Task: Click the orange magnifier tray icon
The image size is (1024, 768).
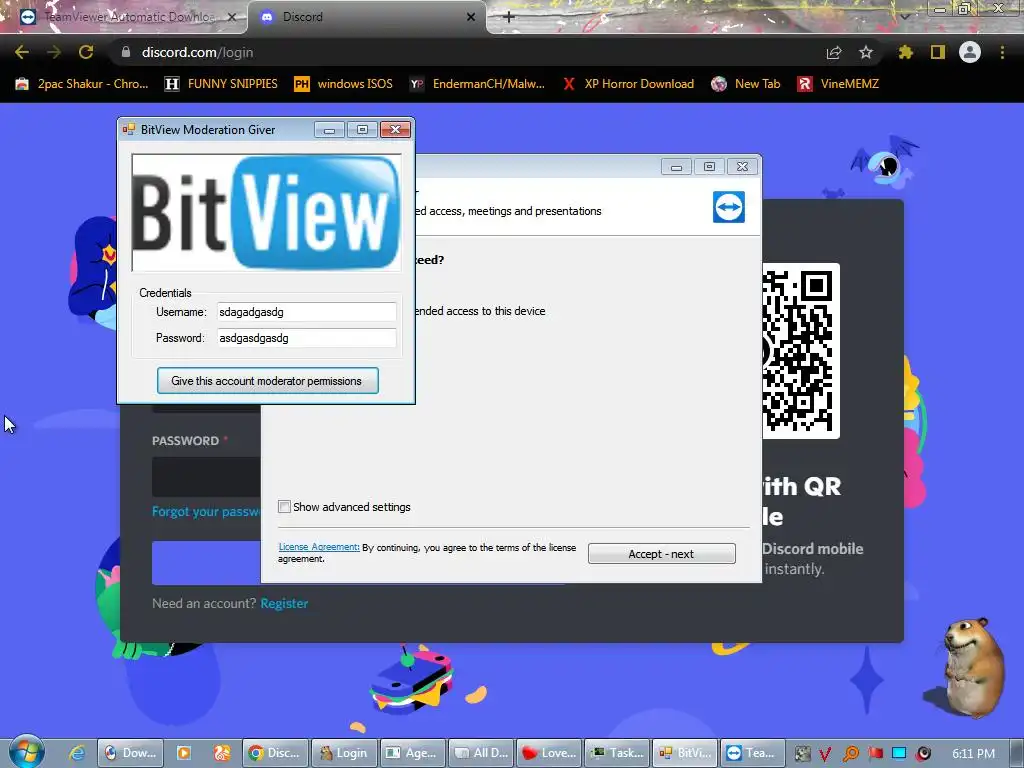Action: tap(850, 754)
